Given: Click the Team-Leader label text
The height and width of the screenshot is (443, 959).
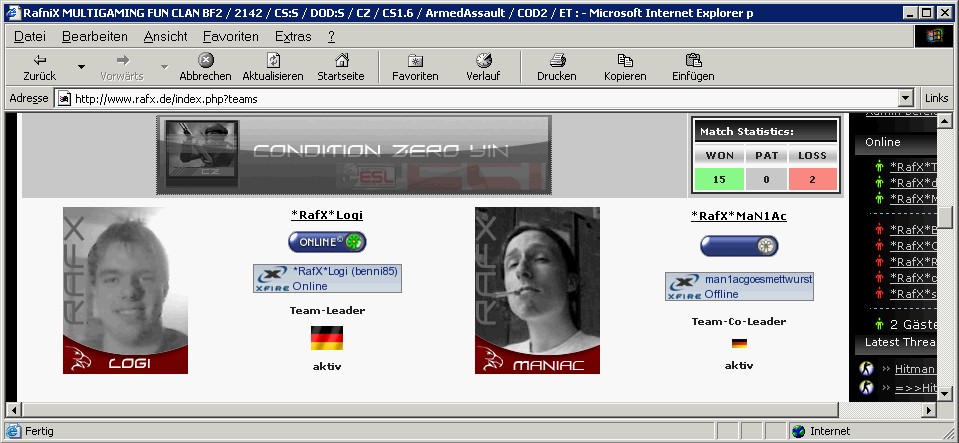Looking at the screenshot, I should tap(327, 310).
